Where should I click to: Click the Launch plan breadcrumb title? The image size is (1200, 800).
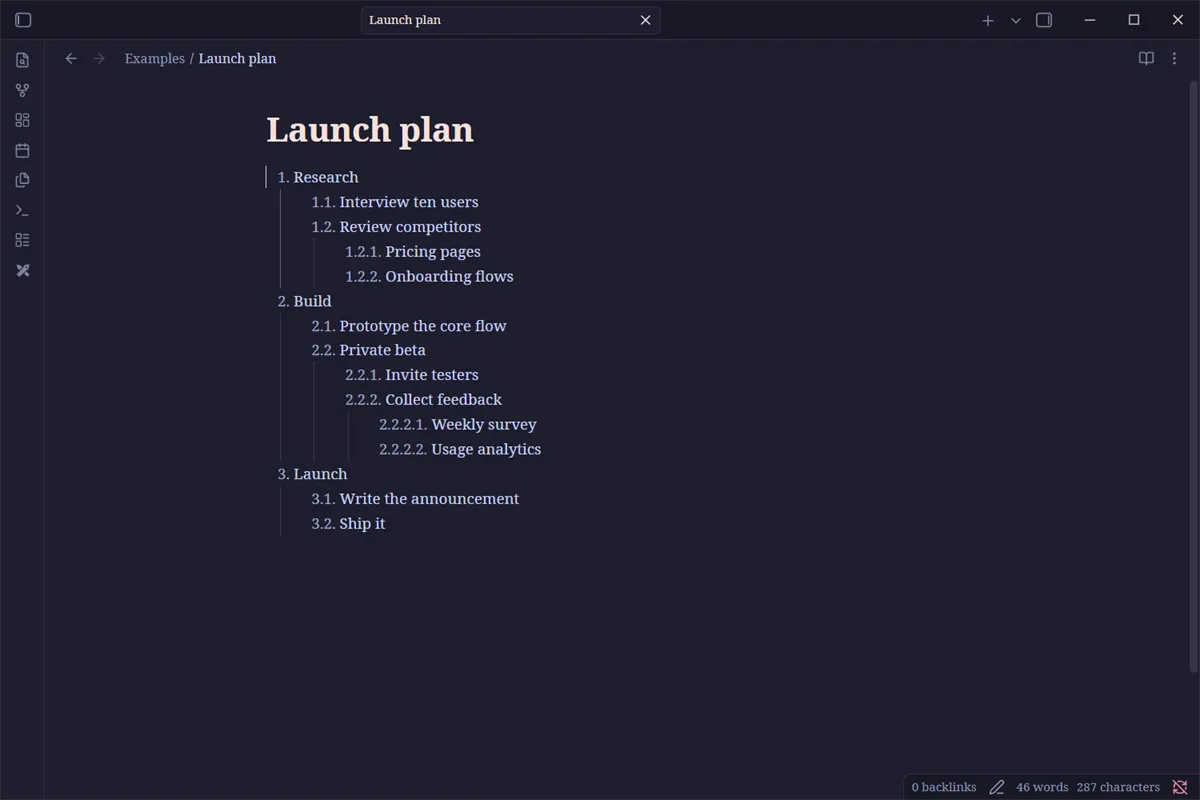(x=237, y=59)
